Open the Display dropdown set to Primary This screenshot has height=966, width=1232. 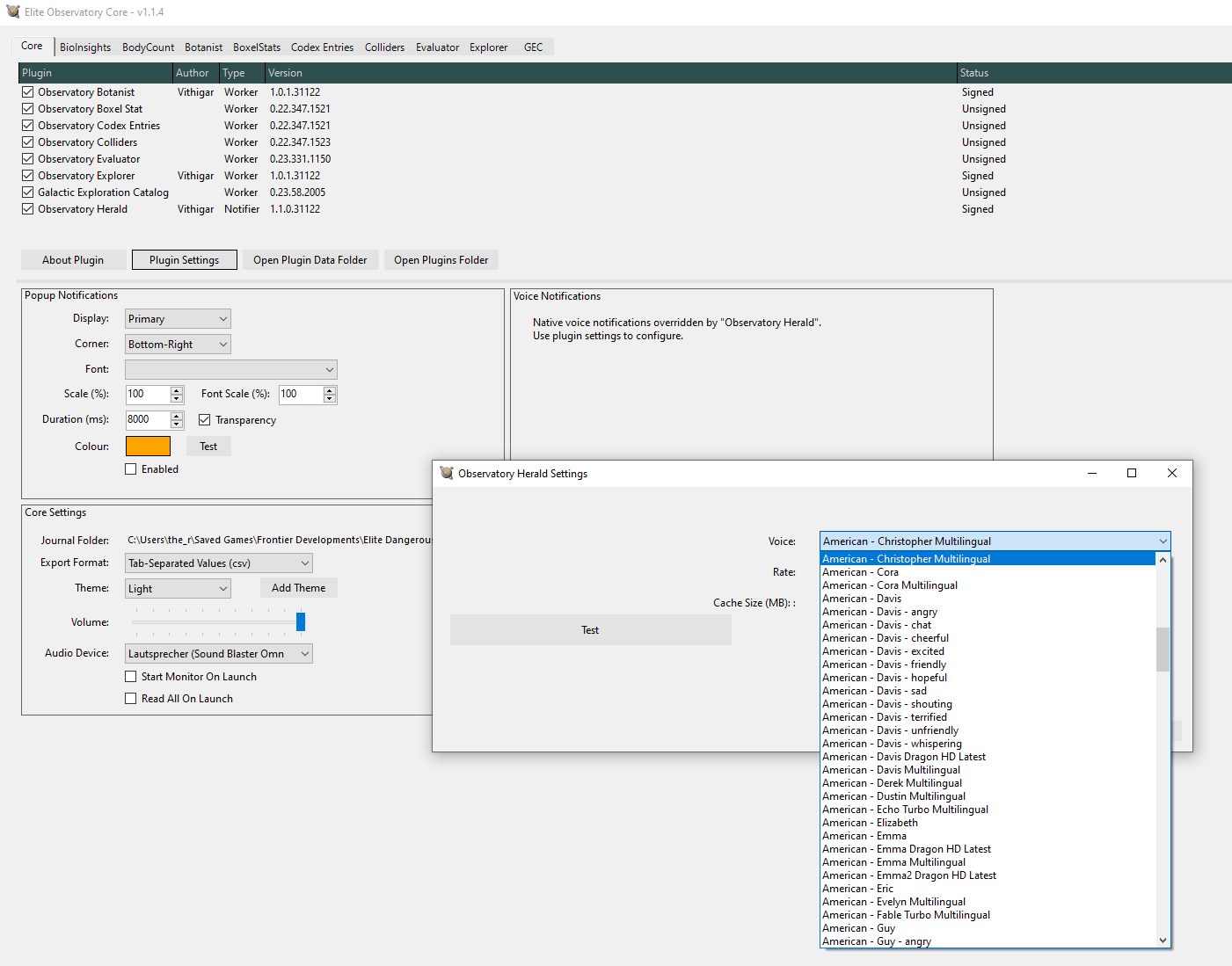(x=178, y=319)
